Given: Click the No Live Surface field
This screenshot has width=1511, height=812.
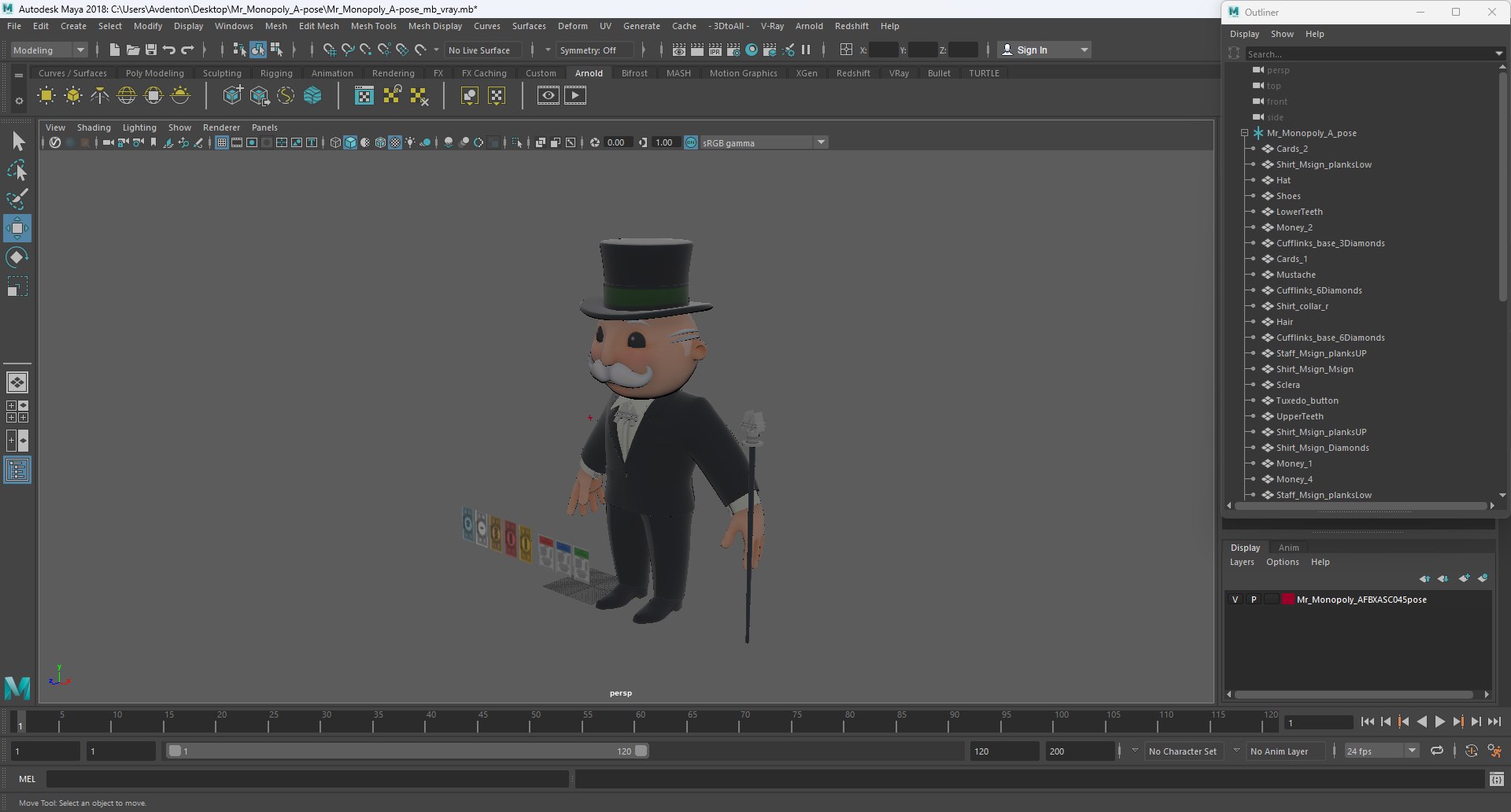Looking at the screenshot, I should 482,50.
